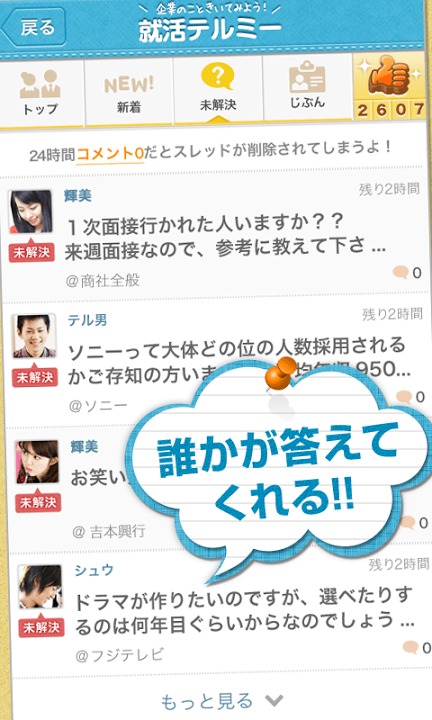Click comment bubble icon on 商社全般 thread
The height and width of the screenshot is (720, 432).
click(x=400, y=272)
